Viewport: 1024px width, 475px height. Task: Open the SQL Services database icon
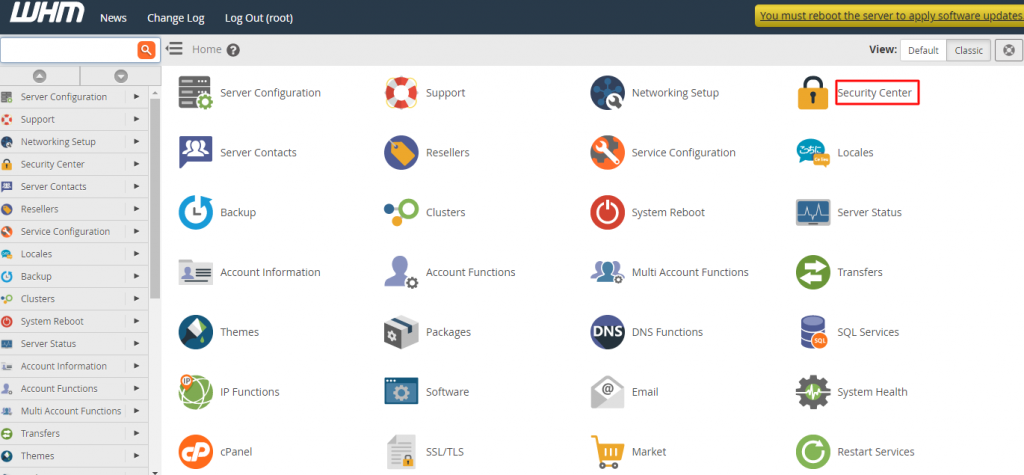[812, 332]
